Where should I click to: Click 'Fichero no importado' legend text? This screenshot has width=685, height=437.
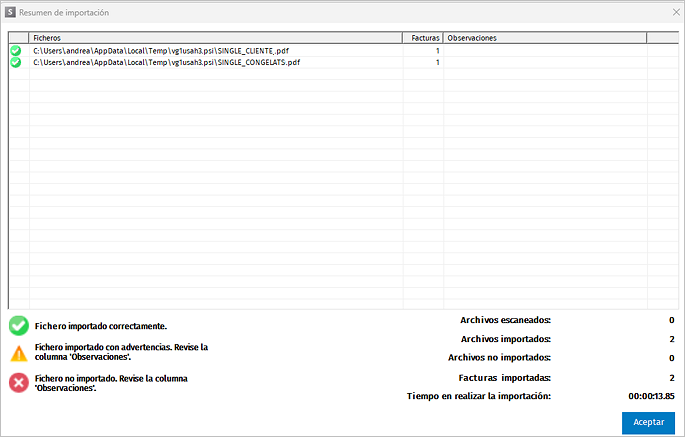coord(111,383)
